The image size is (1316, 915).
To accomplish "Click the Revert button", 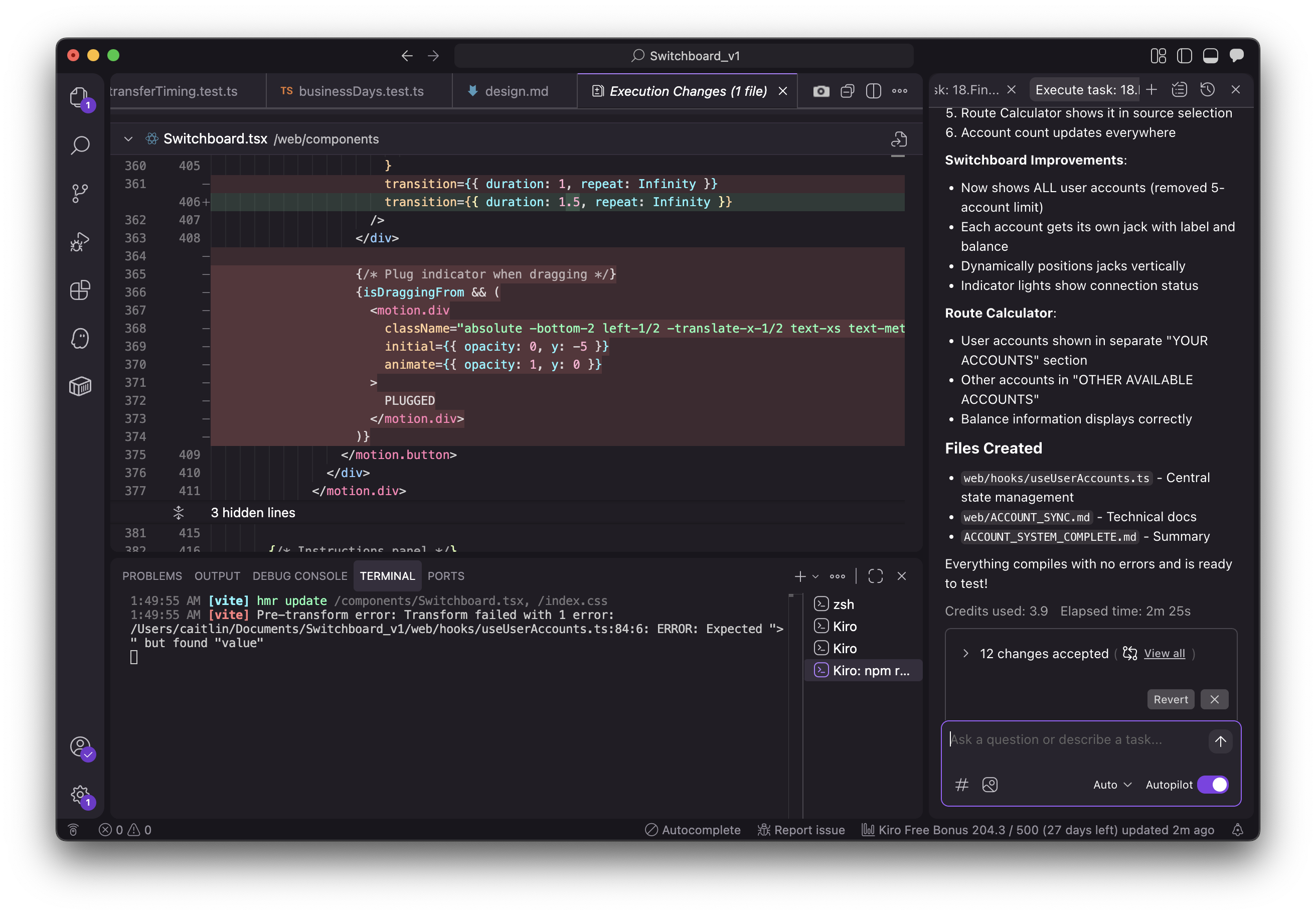I will [1171, 699].
